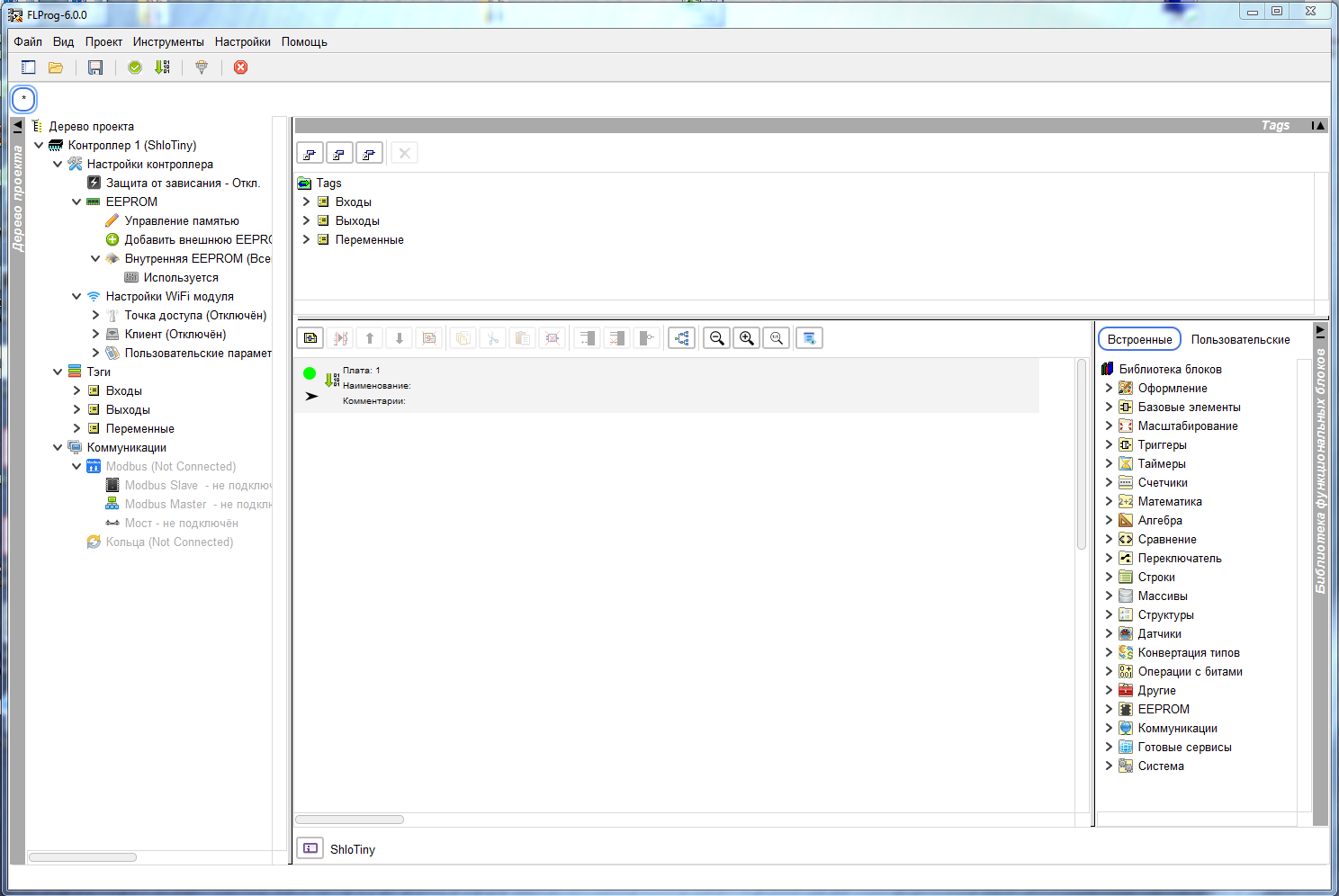1339x896 pixels.
Task: Open the Файл menu
Action: [28, 41]
